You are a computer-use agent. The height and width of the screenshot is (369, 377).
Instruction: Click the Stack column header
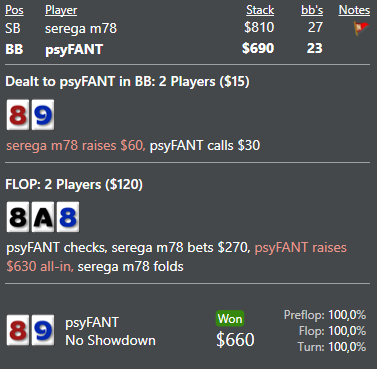pyautogui.click(x=260, y=10)
